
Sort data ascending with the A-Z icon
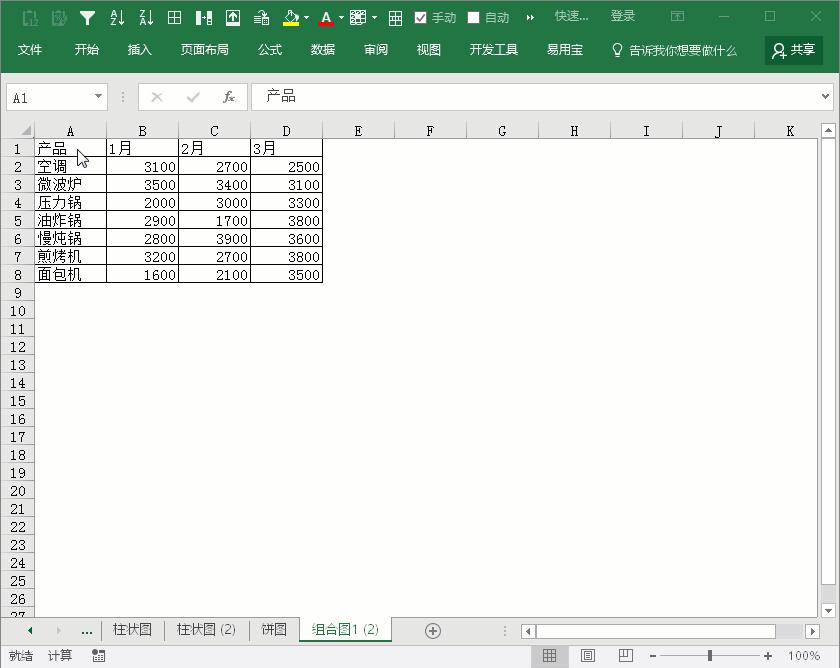pos(118,16)
